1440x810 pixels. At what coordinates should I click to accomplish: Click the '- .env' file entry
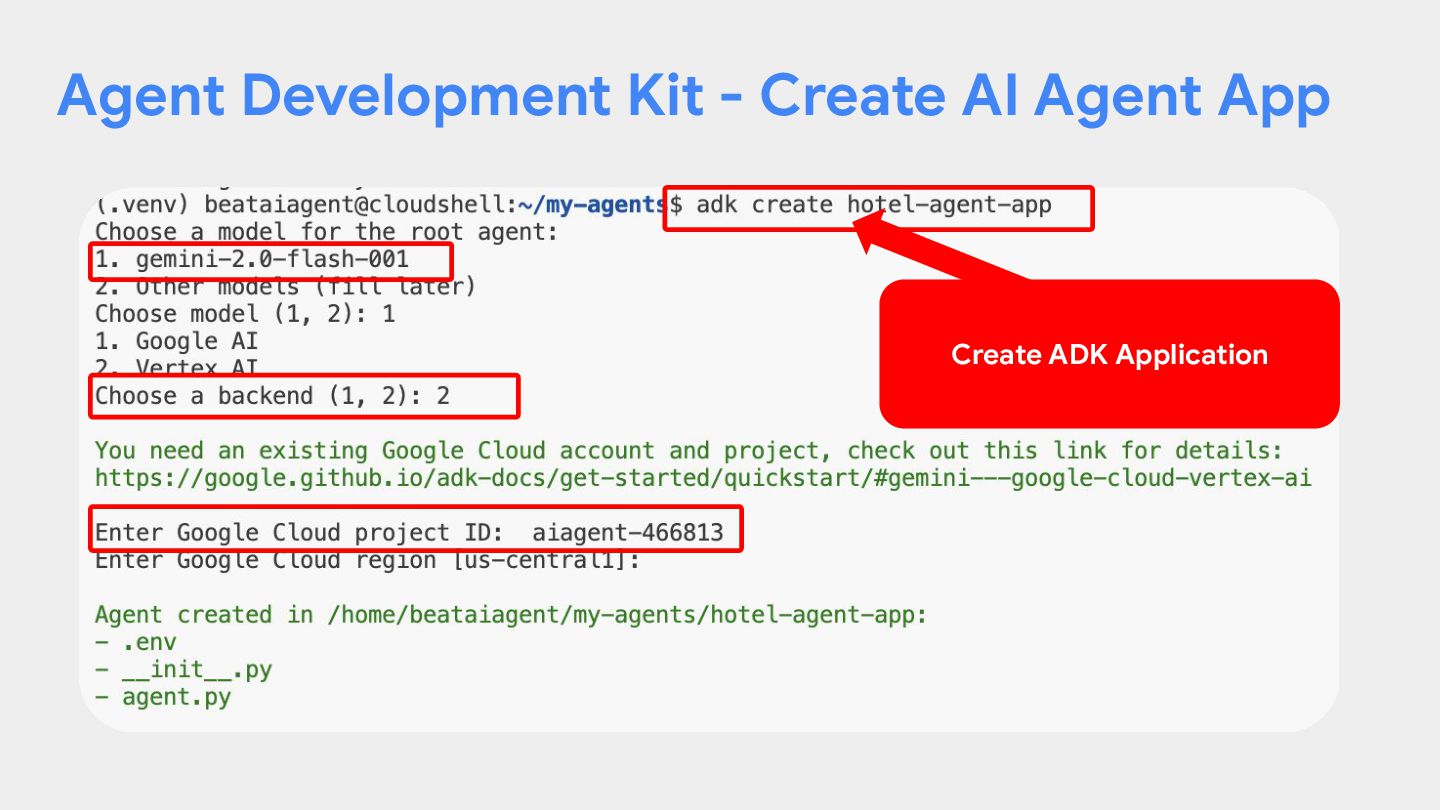coord(135,642)
